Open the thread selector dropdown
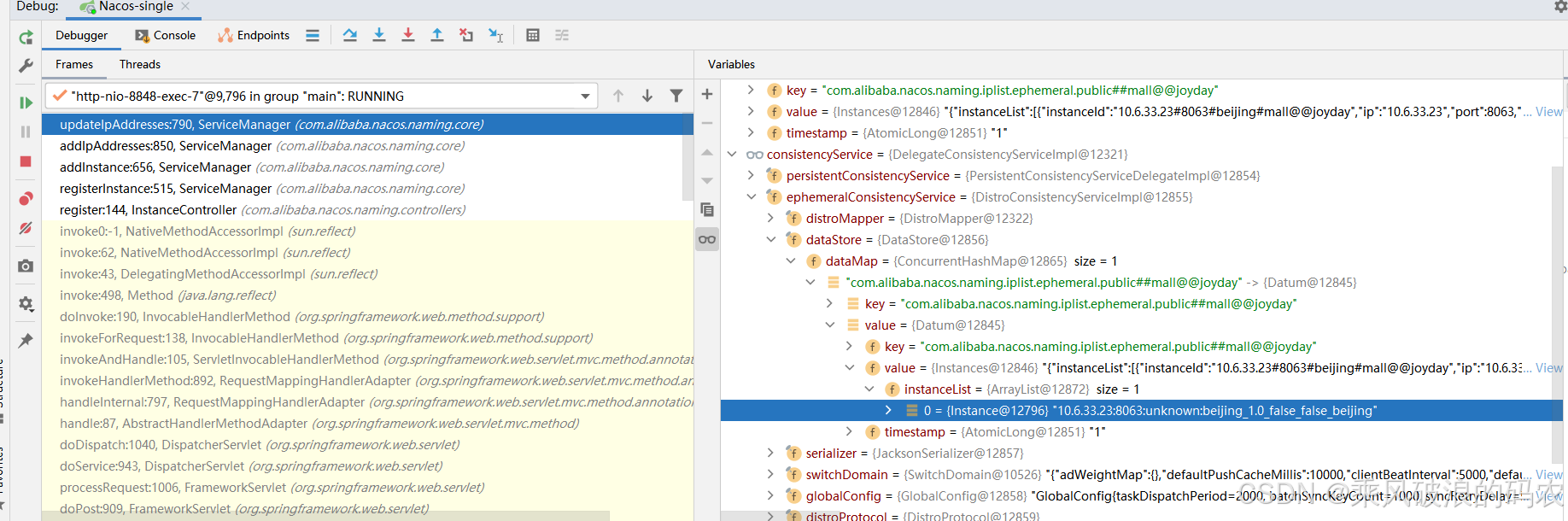Viewport: 1568px width, 521px height. pos(585,96)
